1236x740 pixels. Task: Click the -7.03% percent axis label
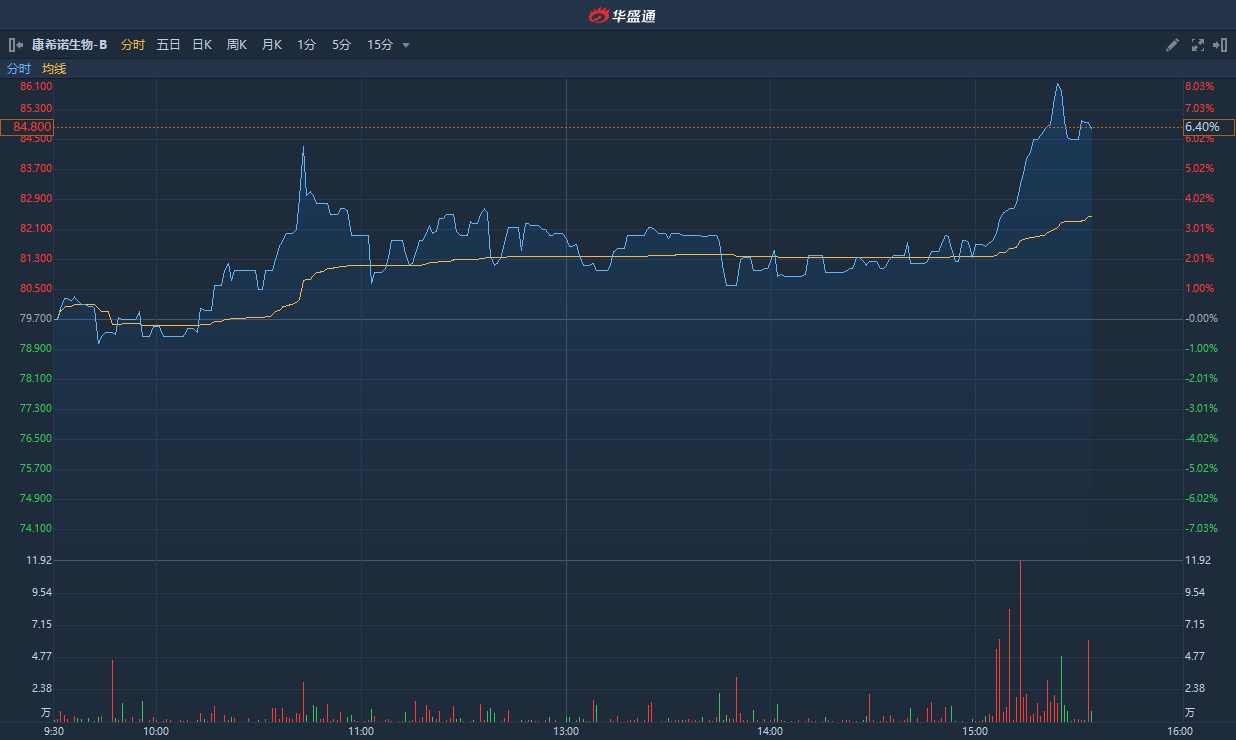1200,528
